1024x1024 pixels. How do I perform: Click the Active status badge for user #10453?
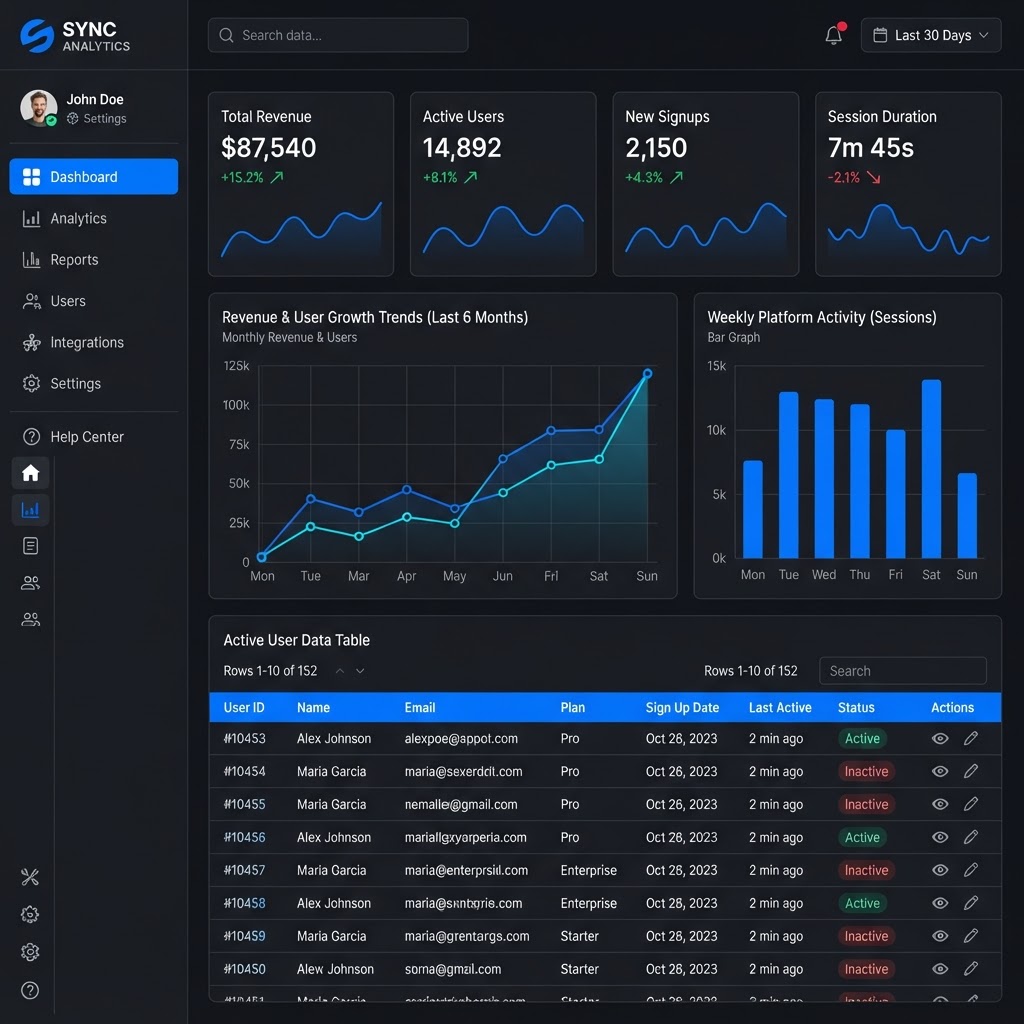(x=862, y=738)
